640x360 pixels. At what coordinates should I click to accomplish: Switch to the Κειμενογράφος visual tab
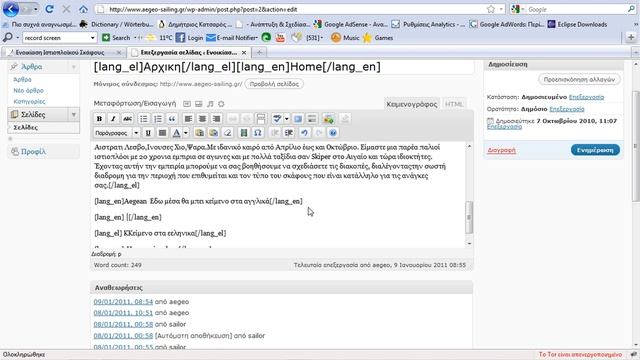coord(412,104)
